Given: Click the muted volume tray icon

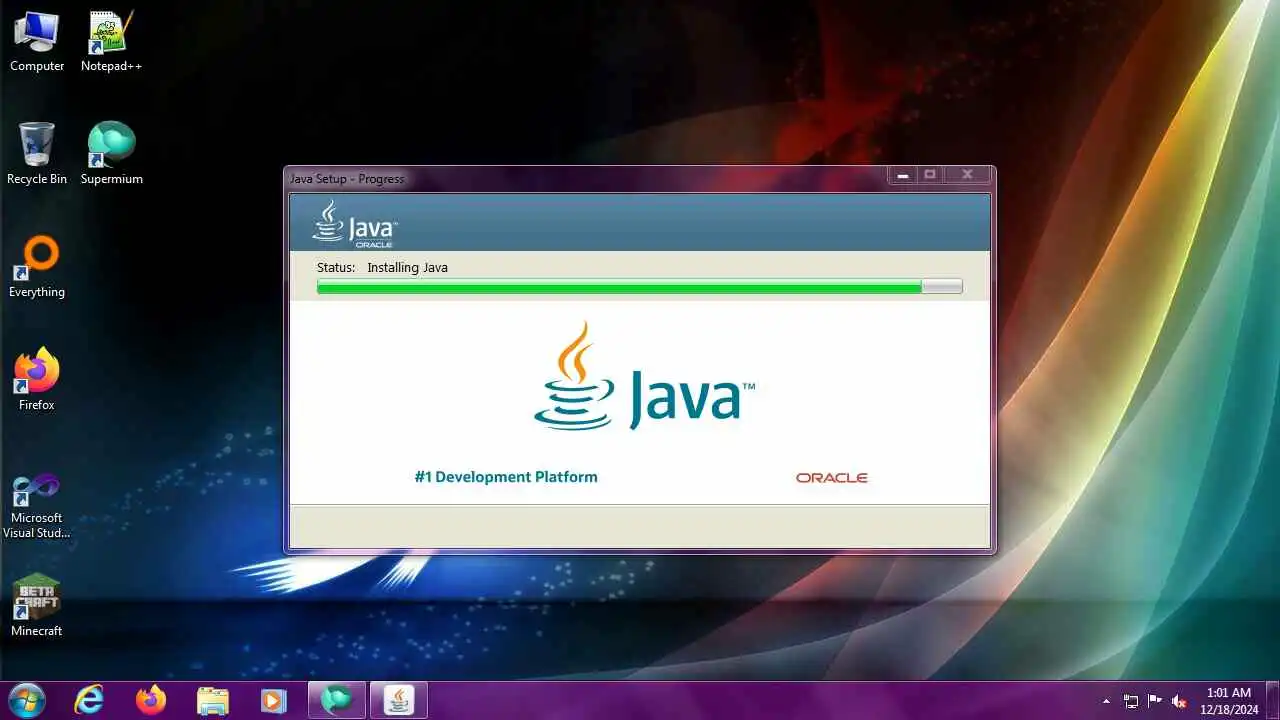Looking at the screenshot, I should 1179,701.
